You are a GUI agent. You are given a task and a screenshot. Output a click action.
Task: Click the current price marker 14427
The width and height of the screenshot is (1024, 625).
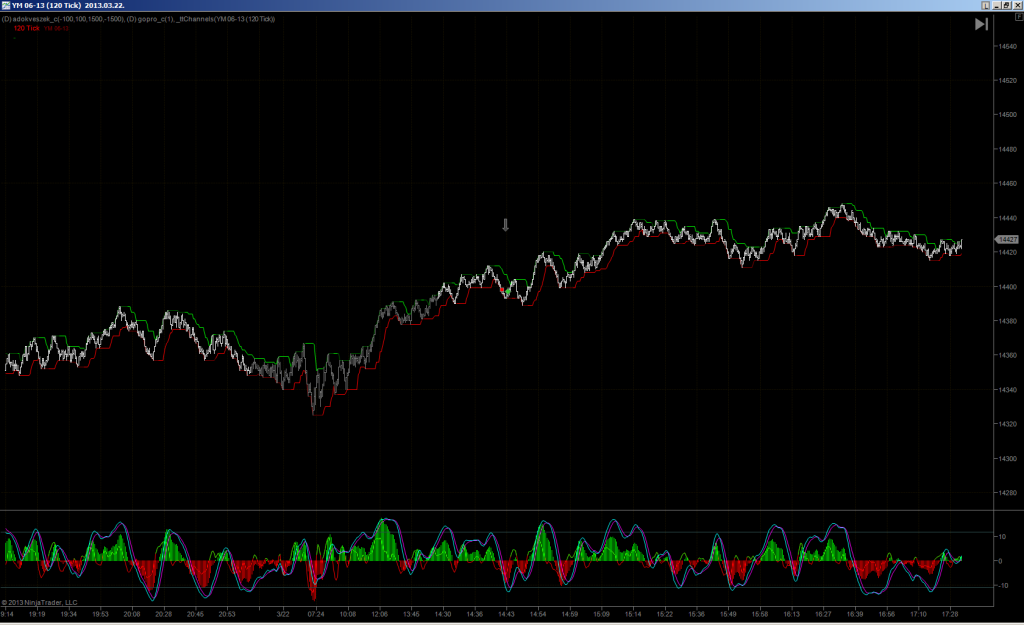coord(1007,240)
